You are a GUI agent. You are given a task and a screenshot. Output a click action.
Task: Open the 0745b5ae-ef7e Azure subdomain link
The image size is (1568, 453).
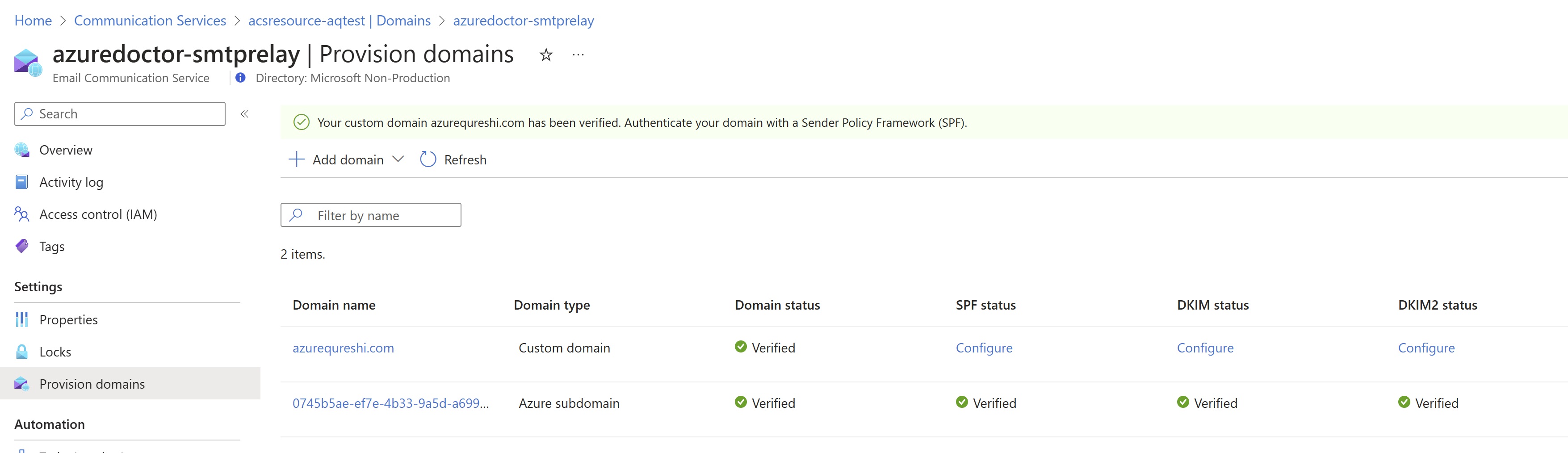pyautogui.click(x=391, y=403)
